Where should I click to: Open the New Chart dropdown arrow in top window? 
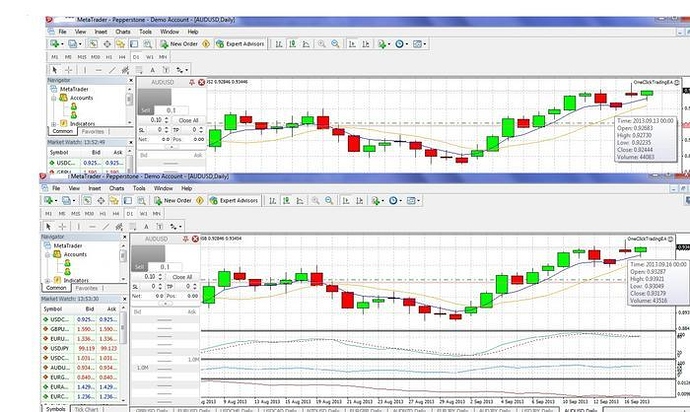click(62, 44)
